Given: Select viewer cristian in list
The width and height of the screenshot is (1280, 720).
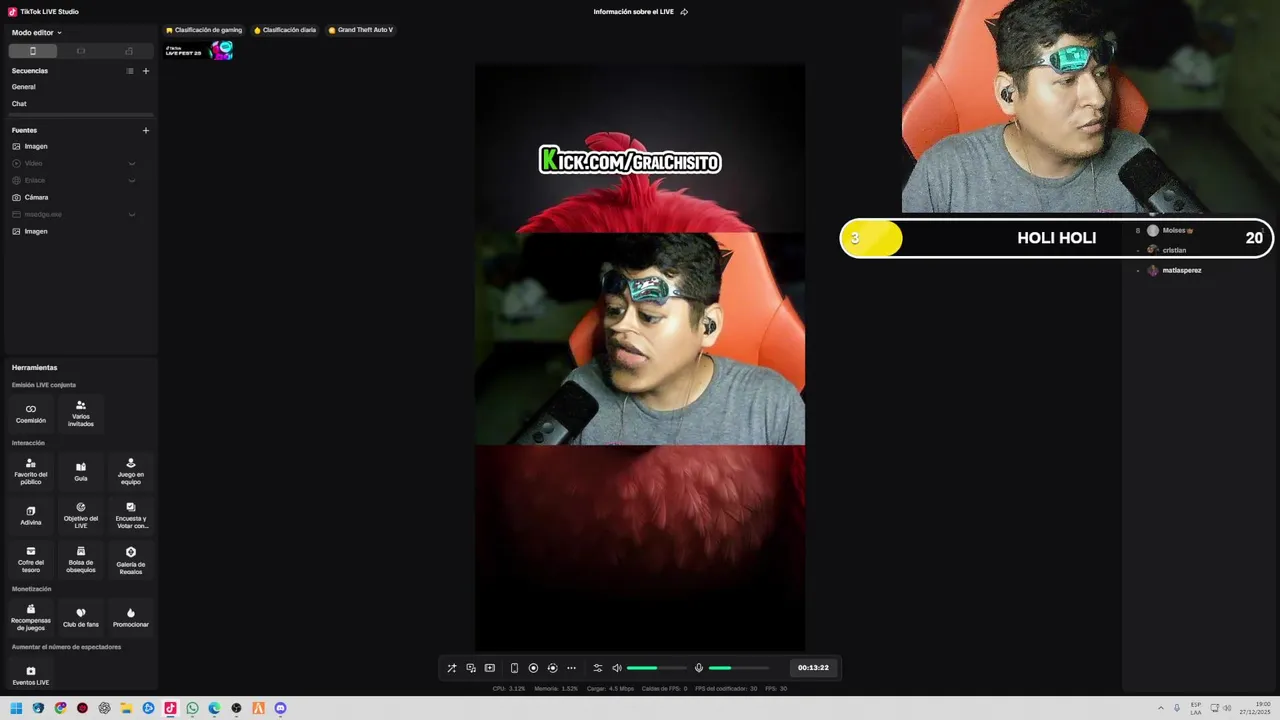Looking at the screenshot, I should click(x=1174, y=250).
